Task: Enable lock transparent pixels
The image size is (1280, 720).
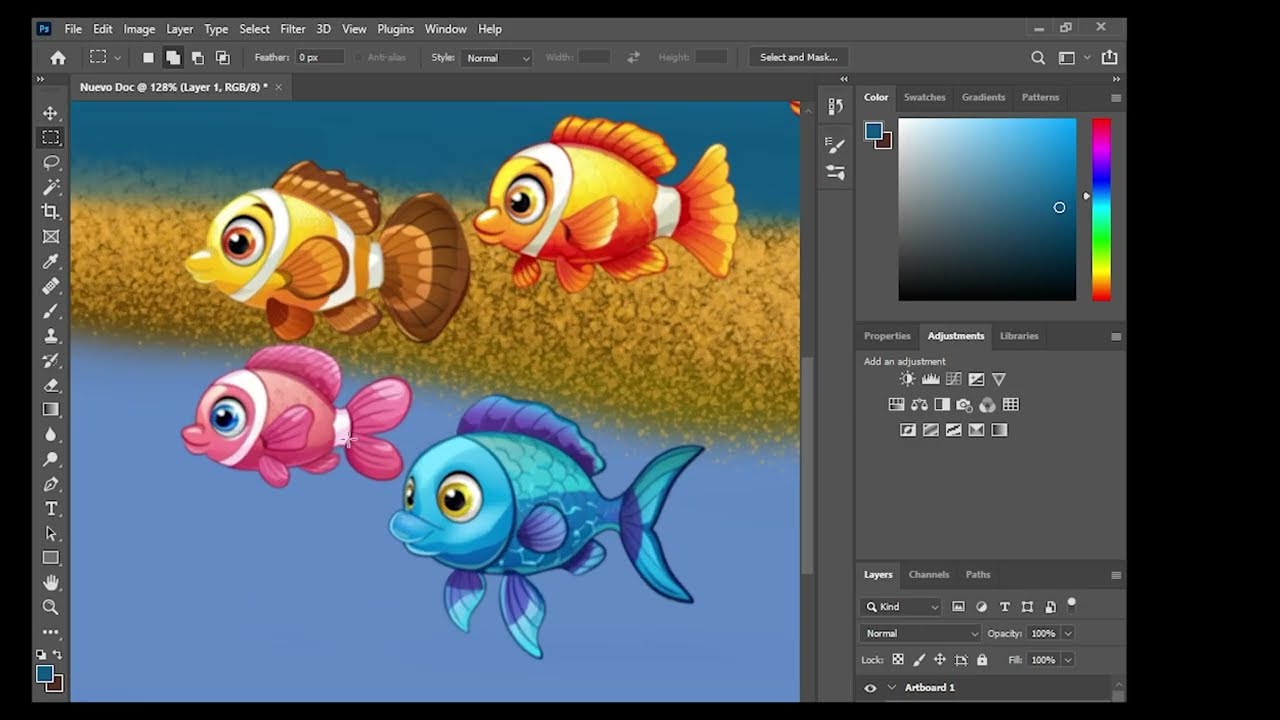Action: pyautogui.click(x=898, y=660)
